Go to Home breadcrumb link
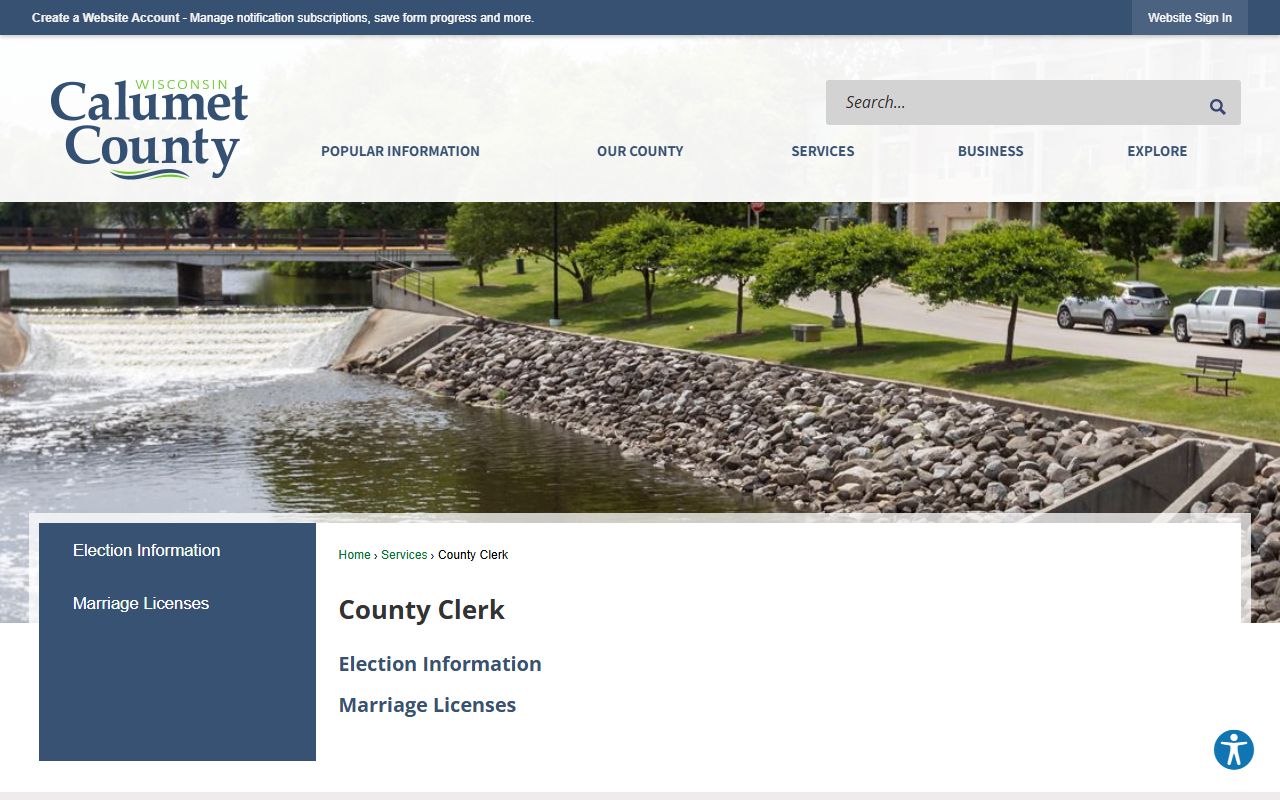This screenshot has width=1280, height=800. tap(354, 555)
